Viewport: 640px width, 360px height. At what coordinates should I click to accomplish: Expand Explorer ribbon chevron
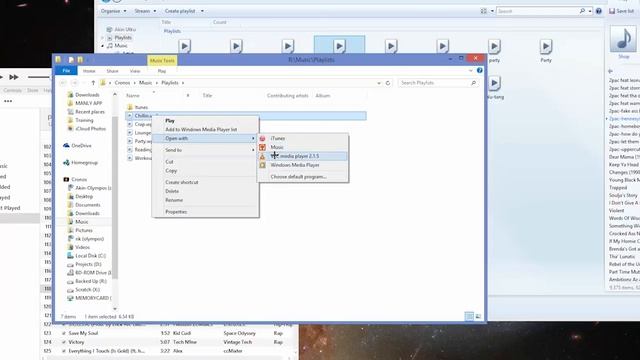(x=471, y=71)
